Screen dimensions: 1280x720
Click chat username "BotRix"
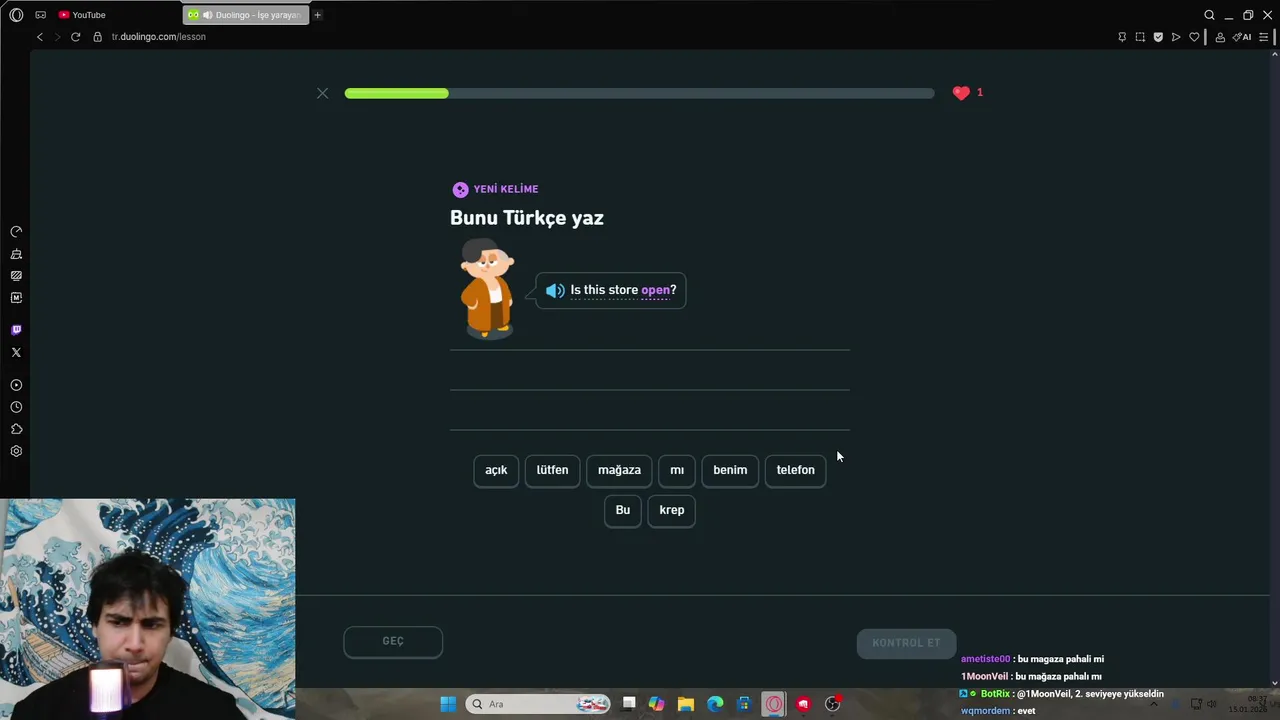995,694
